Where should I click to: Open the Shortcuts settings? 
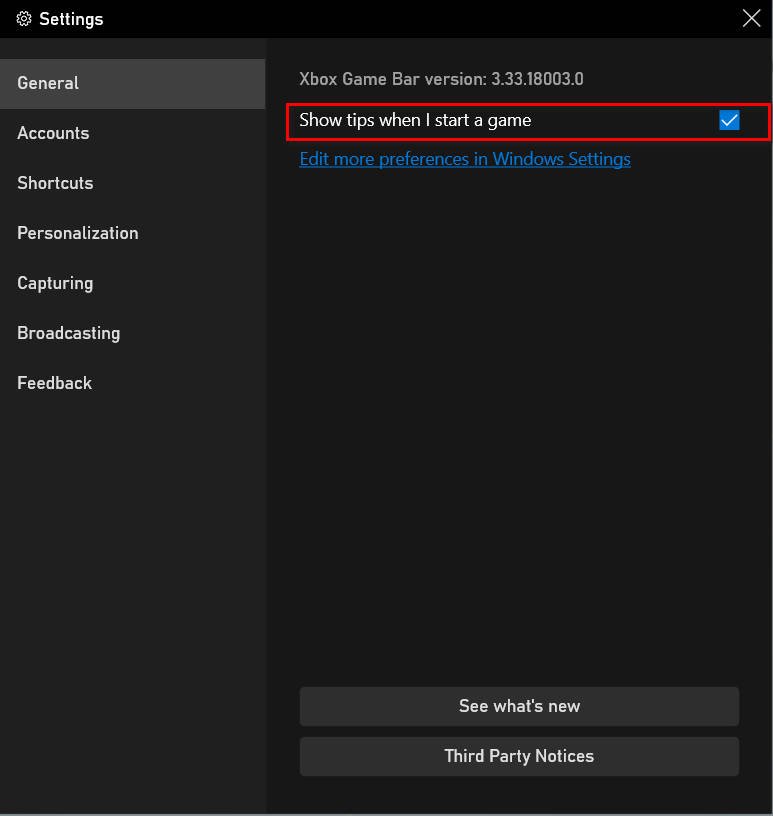133,183
